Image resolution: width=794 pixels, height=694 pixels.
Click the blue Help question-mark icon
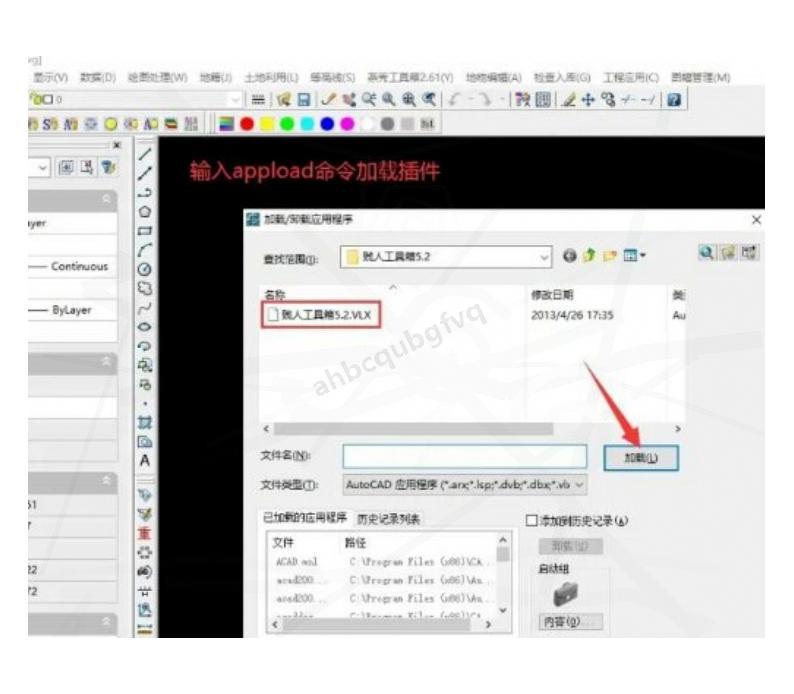click(674, 100)
